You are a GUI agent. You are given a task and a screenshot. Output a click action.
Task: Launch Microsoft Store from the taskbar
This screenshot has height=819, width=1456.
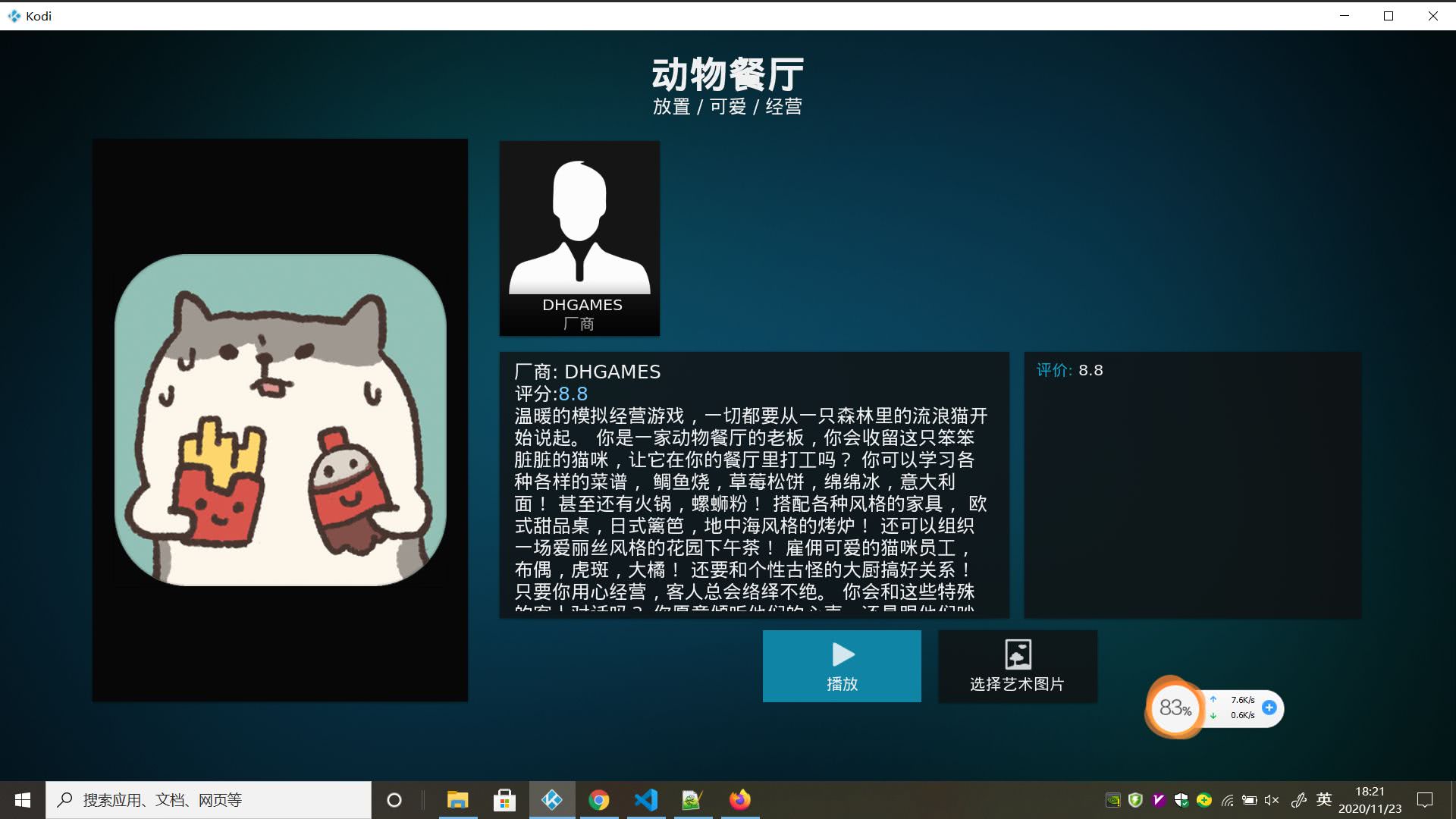[x=504, y=800]
